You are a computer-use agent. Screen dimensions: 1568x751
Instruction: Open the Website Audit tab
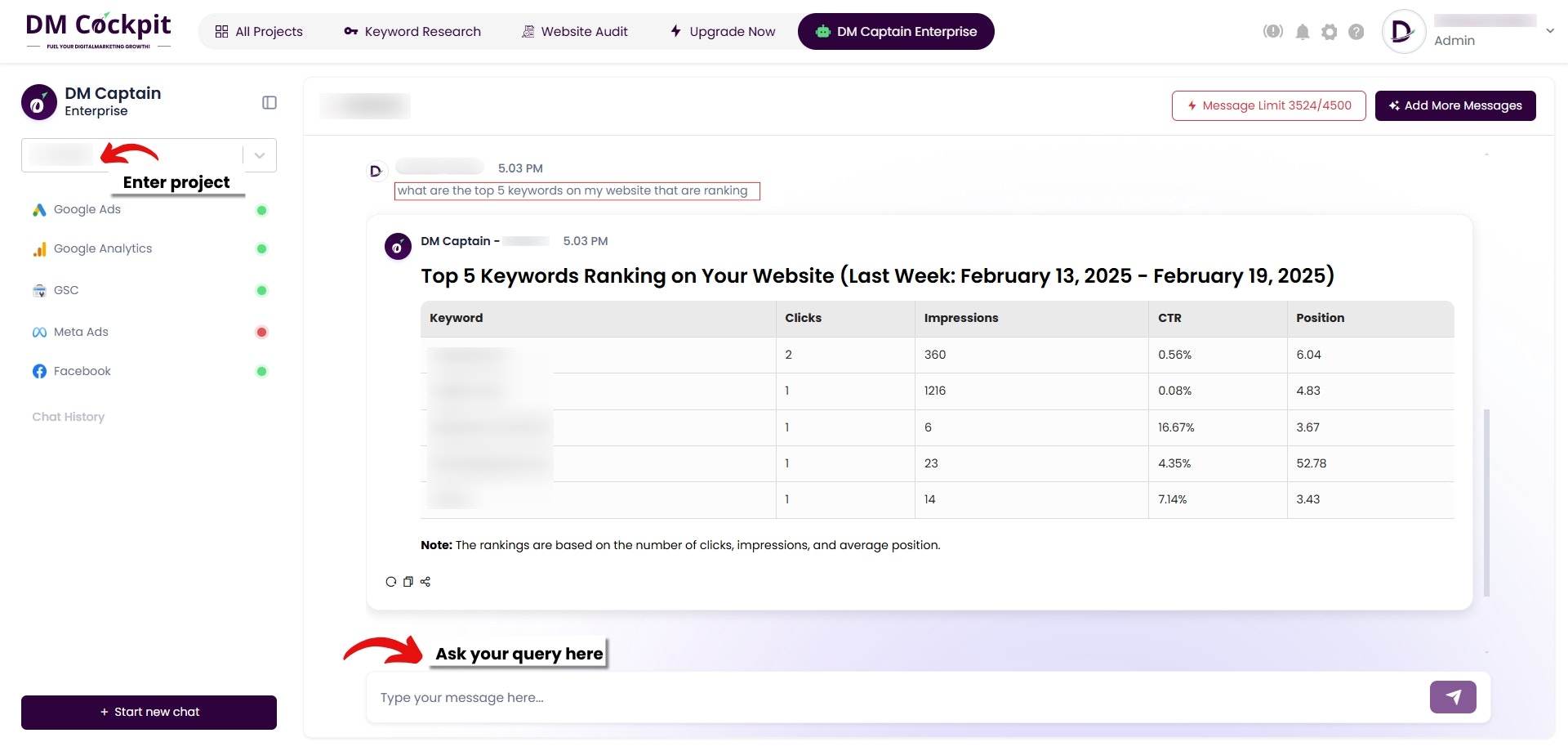tap(575, 32)
